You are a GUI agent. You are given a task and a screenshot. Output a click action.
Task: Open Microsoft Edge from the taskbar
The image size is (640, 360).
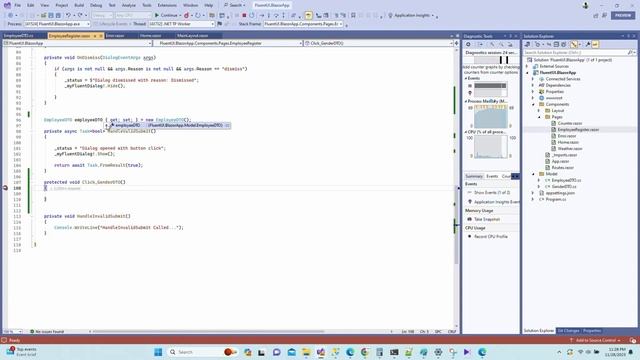pyautogui.click(x=350, y=352)
